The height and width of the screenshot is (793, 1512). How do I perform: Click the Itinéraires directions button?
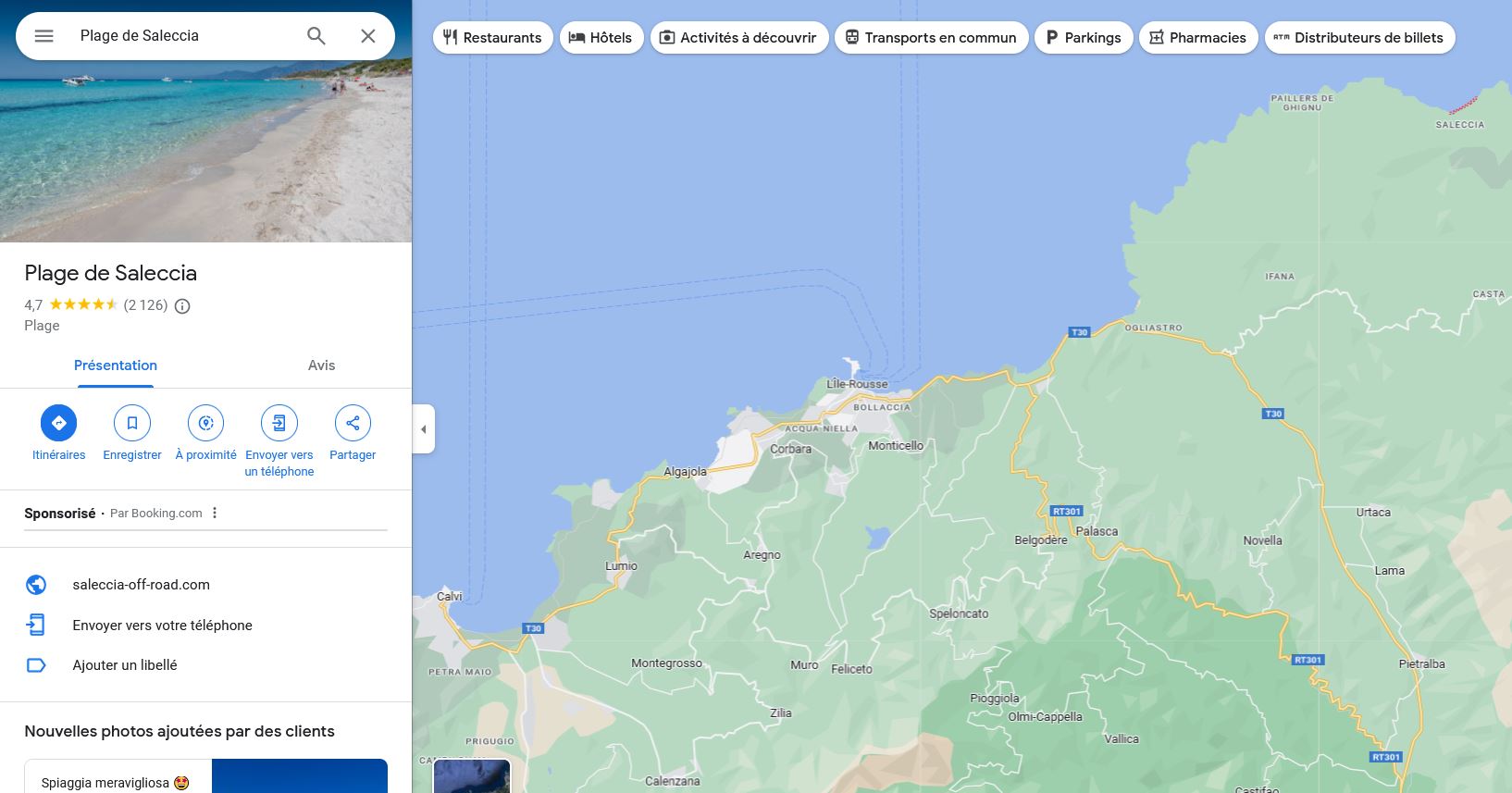[59, 423]
